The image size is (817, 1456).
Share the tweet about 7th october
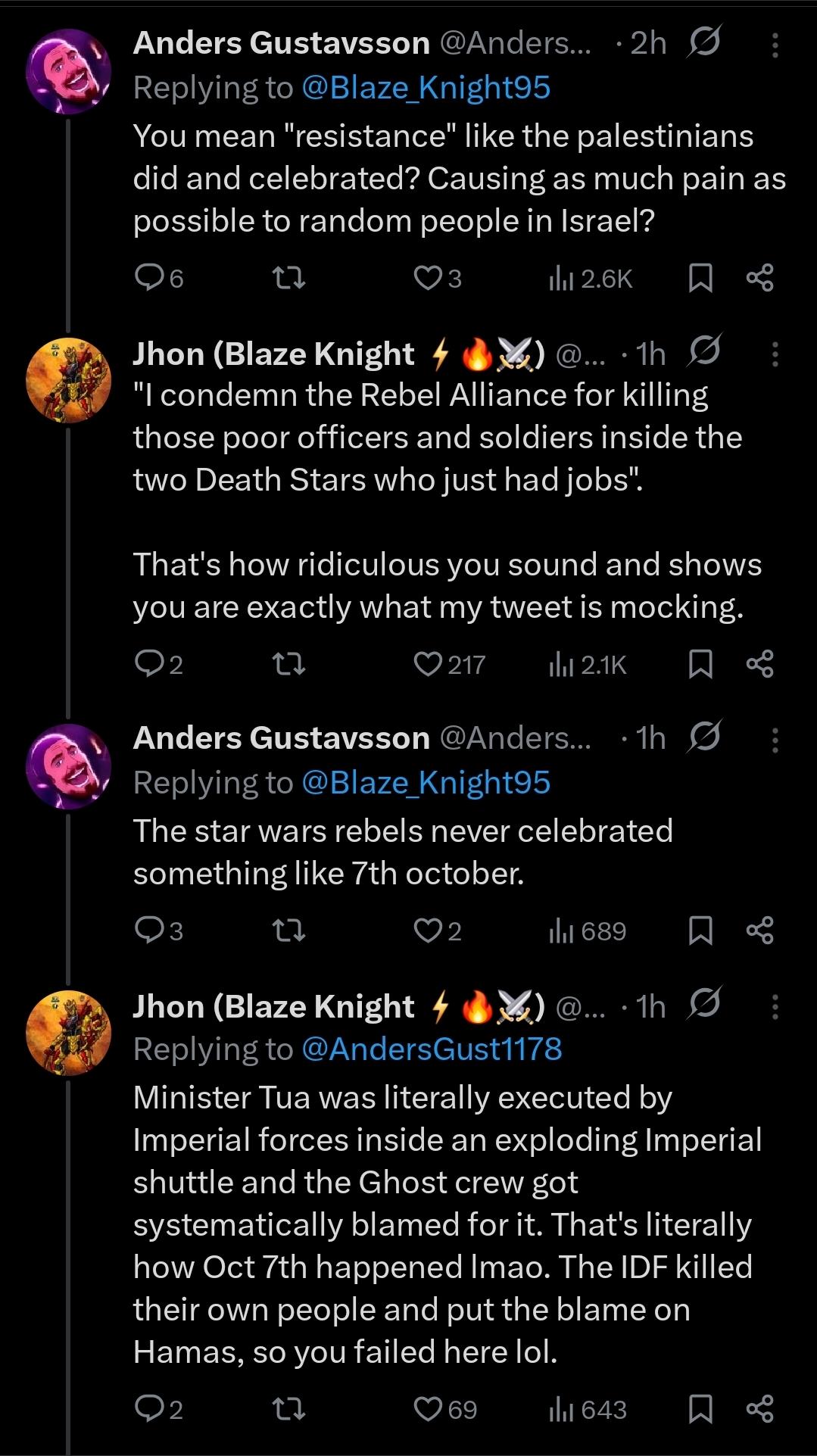click(759, 931)
